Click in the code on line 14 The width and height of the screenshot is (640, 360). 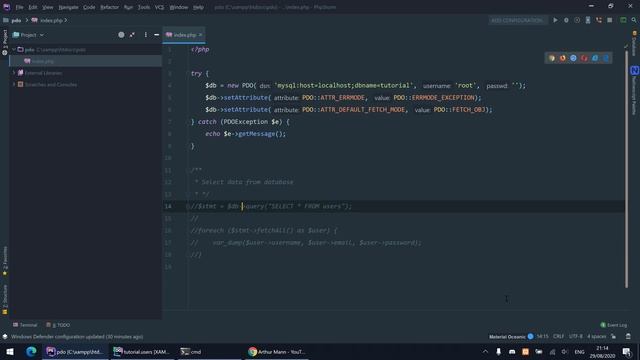pos(271,206)
